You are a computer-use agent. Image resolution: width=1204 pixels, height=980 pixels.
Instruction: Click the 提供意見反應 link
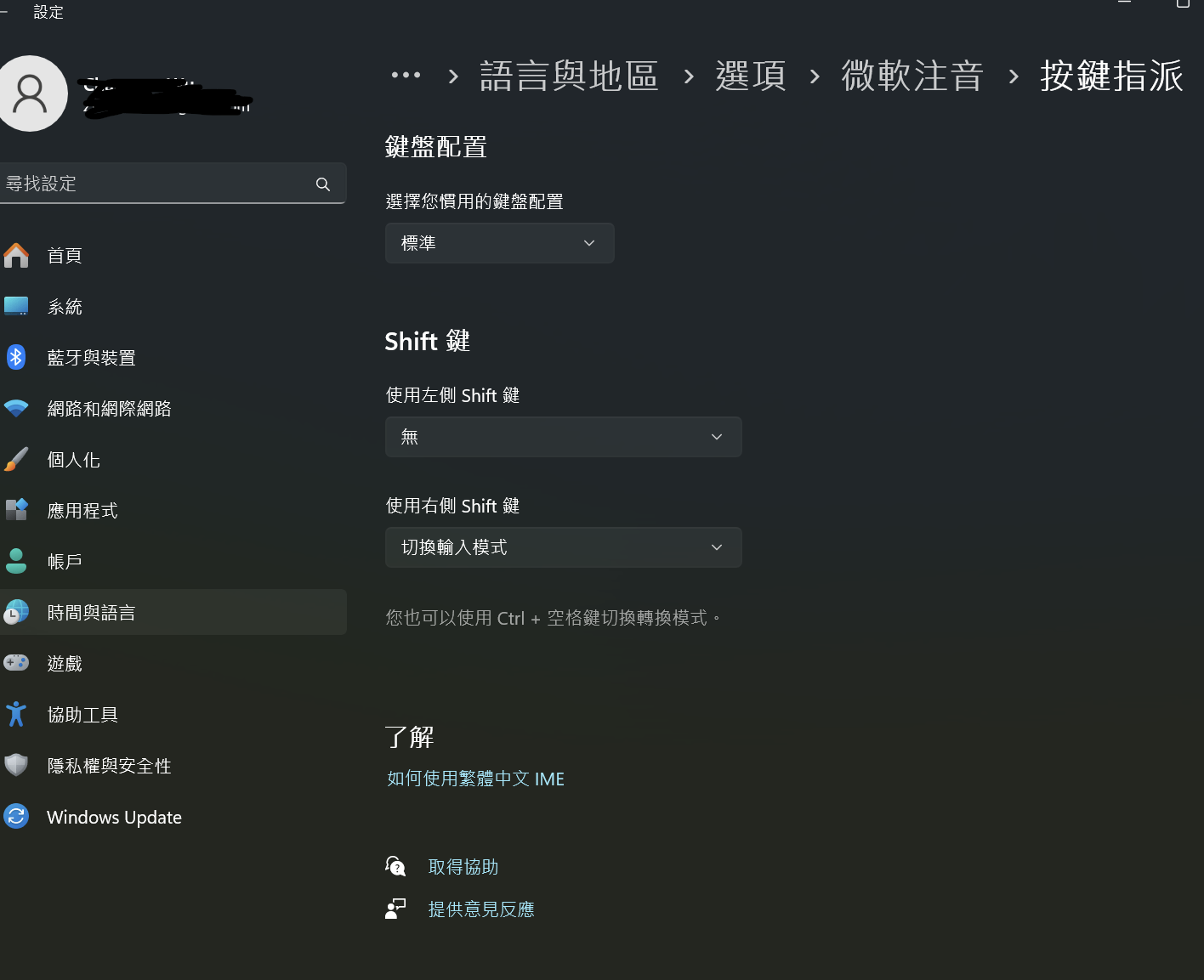(481, 909)
